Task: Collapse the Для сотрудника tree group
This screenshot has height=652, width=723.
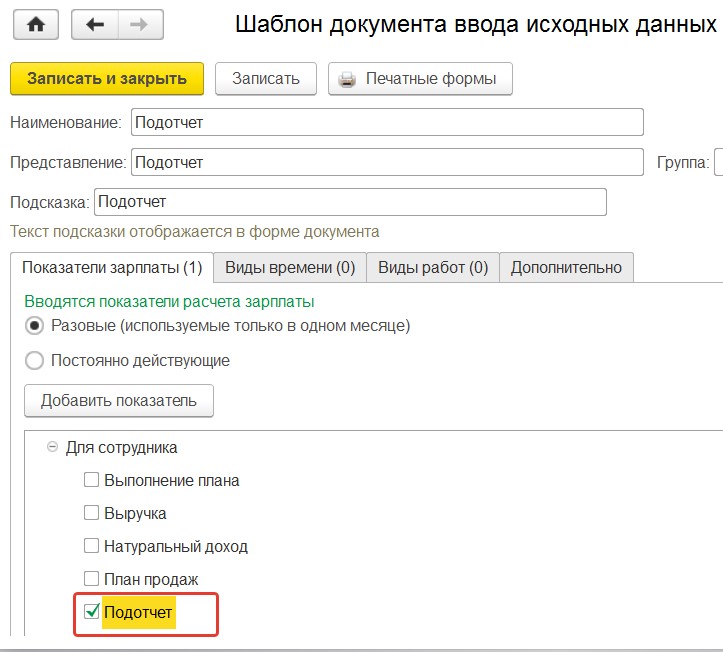Action: click(53, 447)
